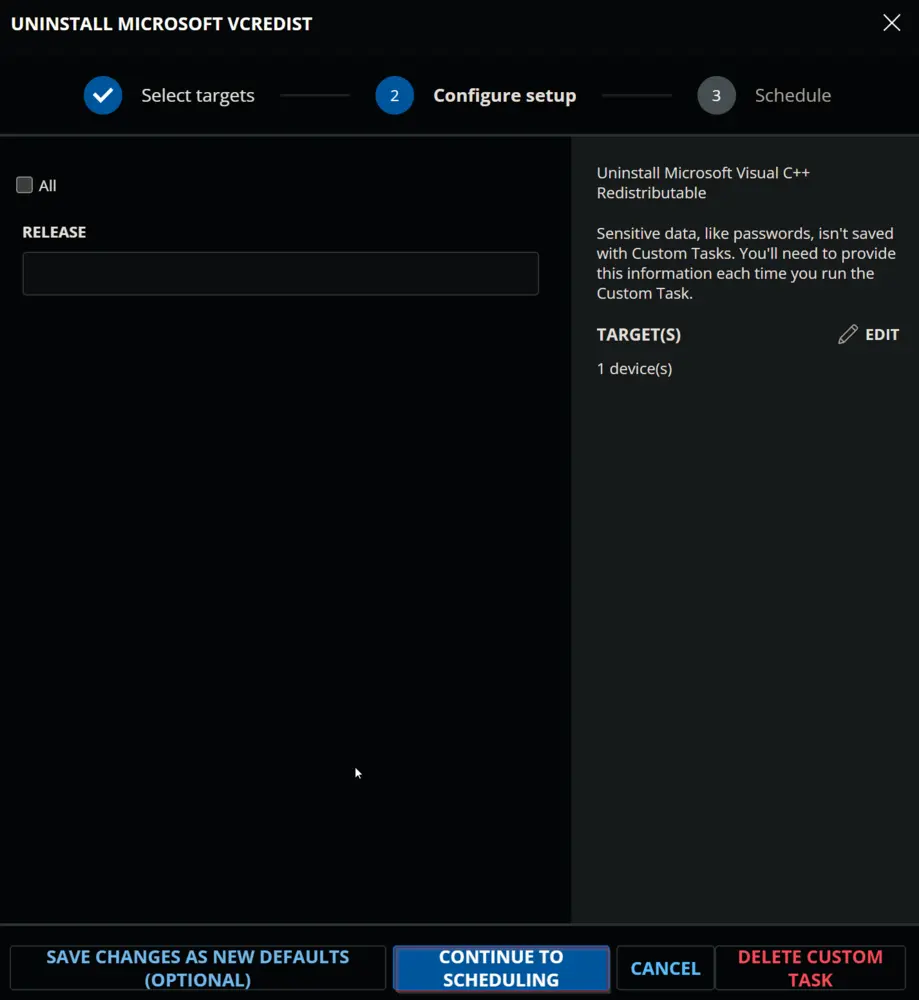The height and width of the screenshot is (1000, 919).
Task: Cancel the custom task setup
Action: coord(665,968)
